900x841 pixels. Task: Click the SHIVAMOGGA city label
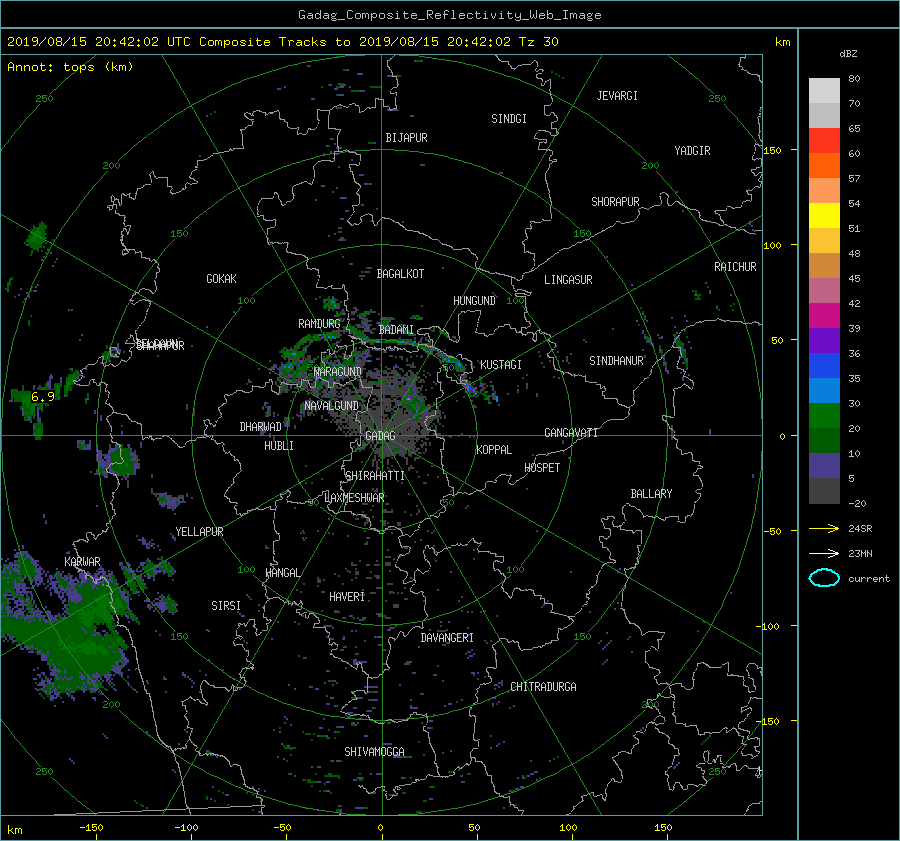pyautogui.click(x=374, y=752)
